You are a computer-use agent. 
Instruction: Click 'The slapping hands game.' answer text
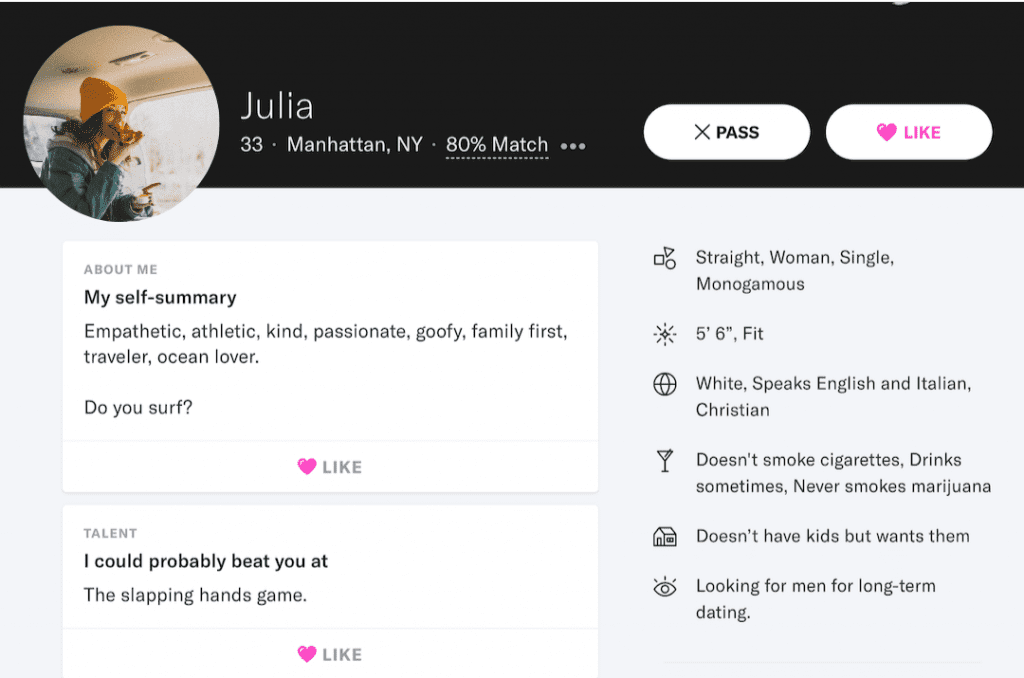(x=195, y=596)
